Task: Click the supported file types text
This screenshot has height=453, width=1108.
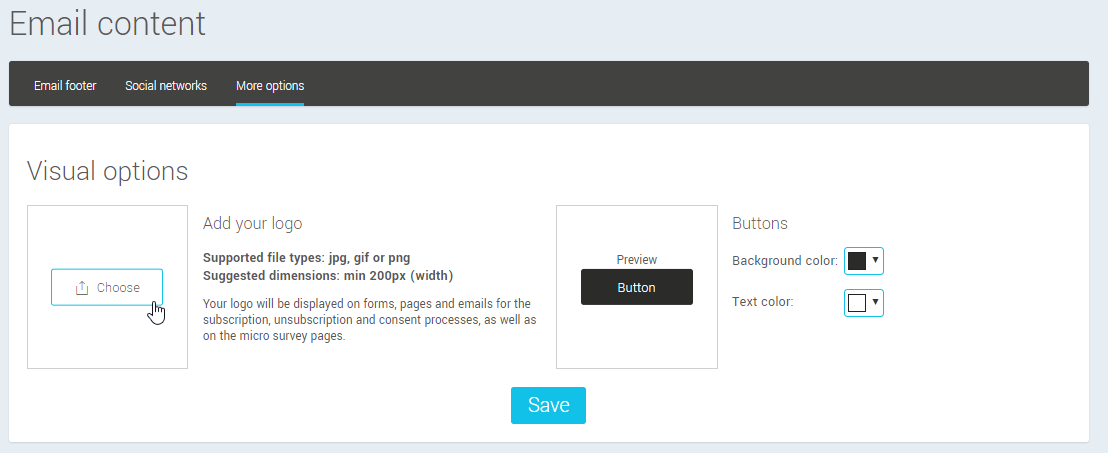Action: click(306, 257)
